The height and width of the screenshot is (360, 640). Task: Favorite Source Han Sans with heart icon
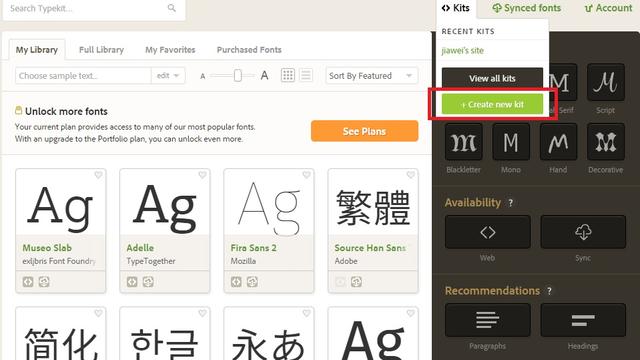(x=411, y=175)
